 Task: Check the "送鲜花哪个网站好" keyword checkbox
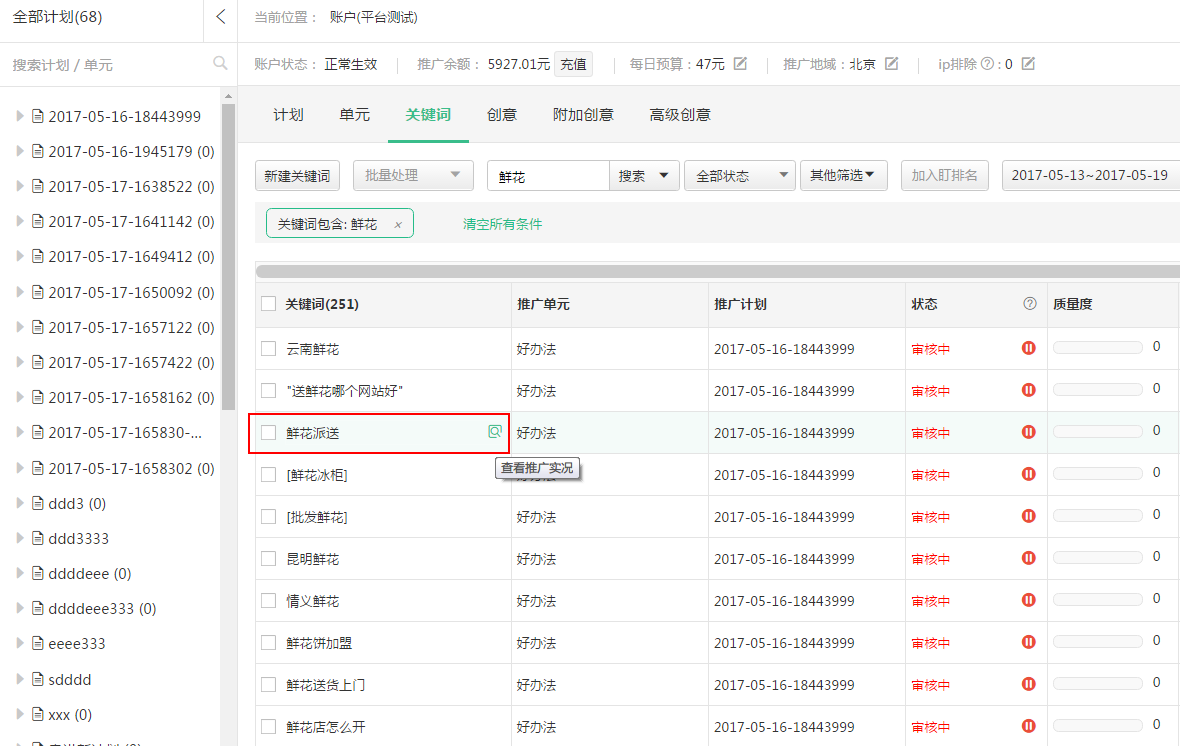pos(268,391)
